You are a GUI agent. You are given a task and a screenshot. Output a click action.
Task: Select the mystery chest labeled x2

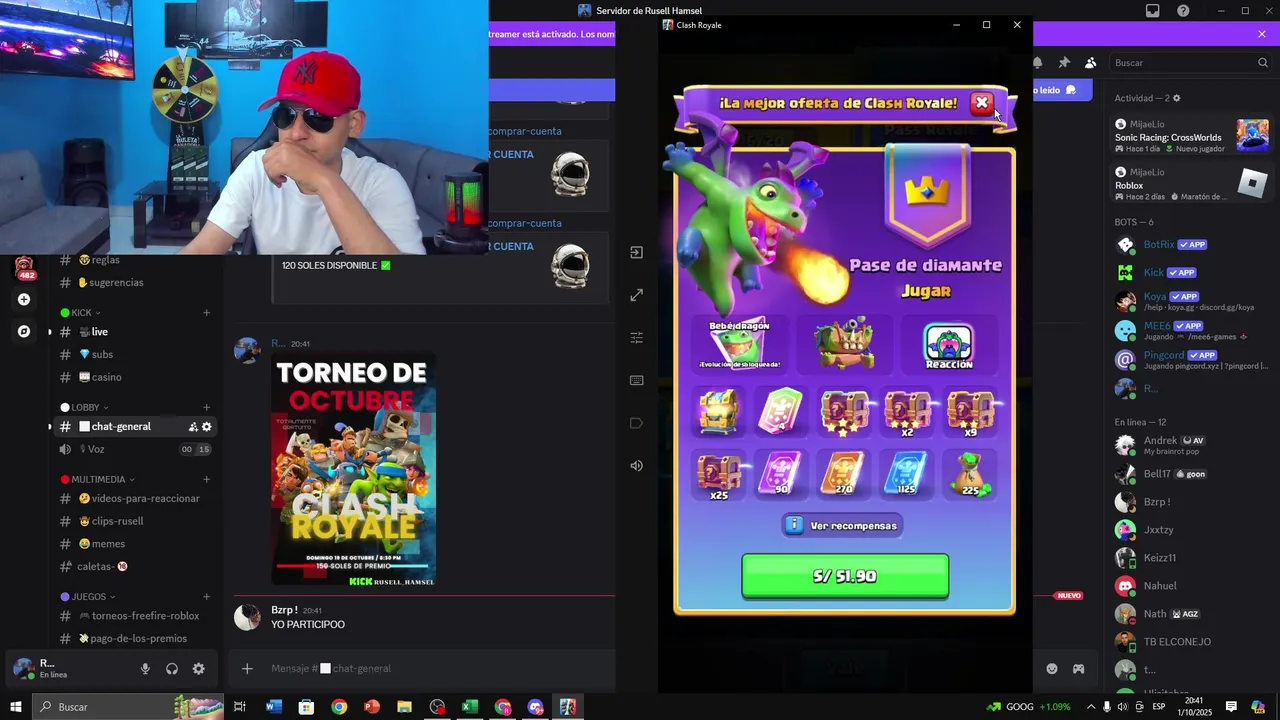[x=907, y=411]
